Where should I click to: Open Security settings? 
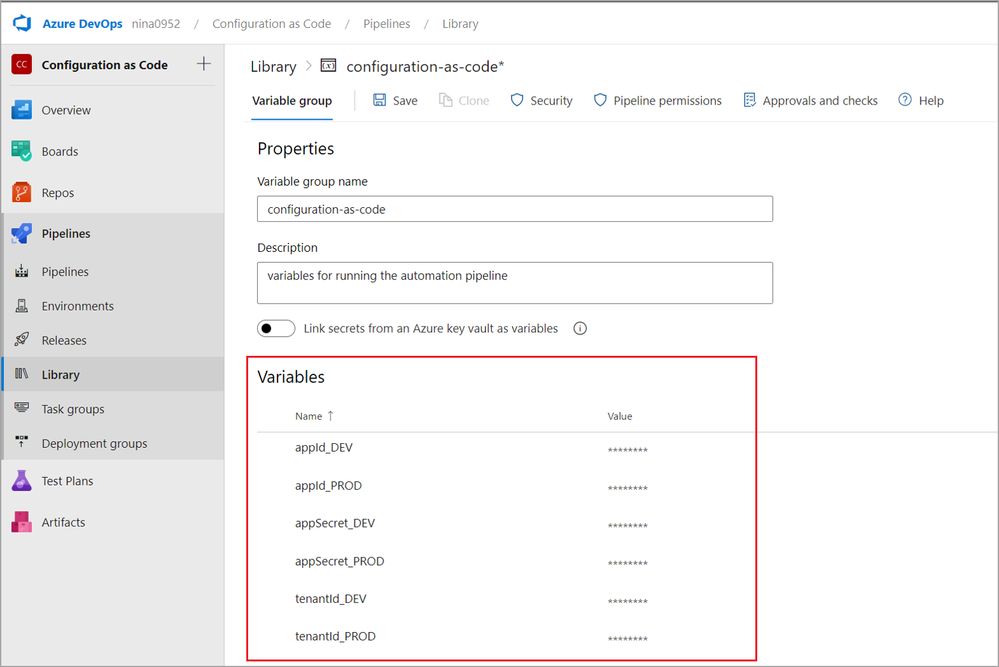[542, 100]
